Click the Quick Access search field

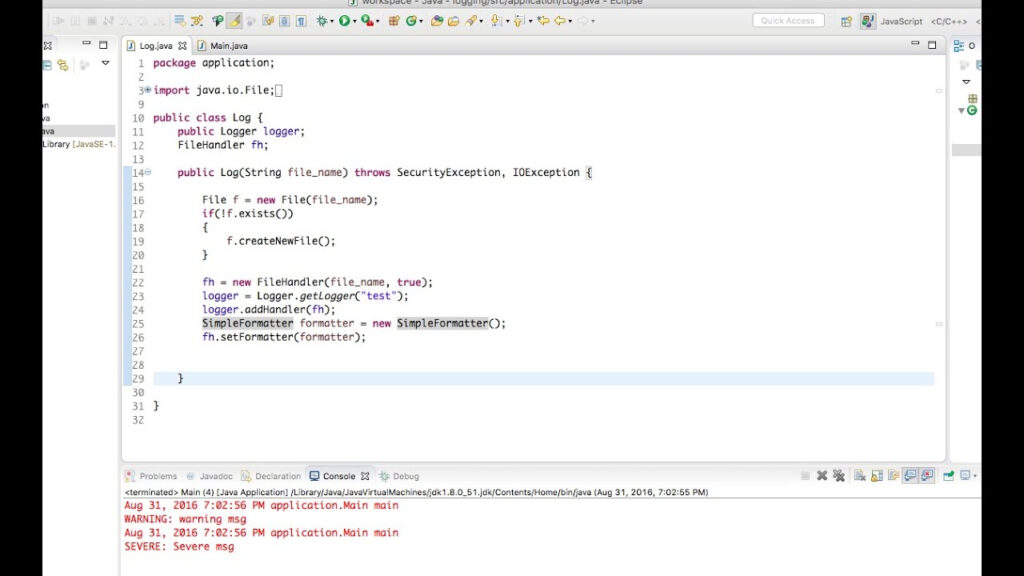[788, 21]
